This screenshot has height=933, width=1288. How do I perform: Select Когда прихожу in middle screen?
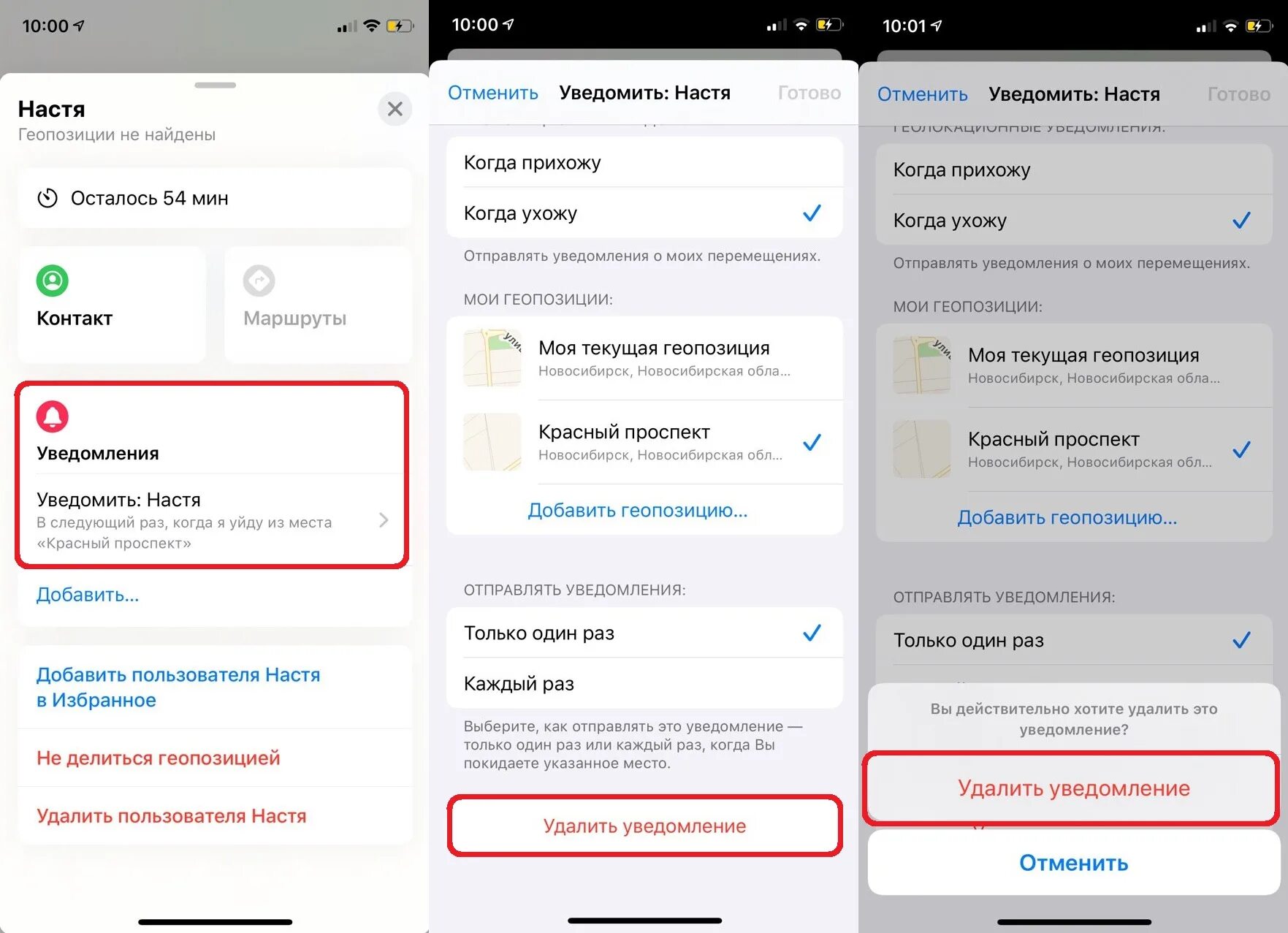tap(644, 162)
